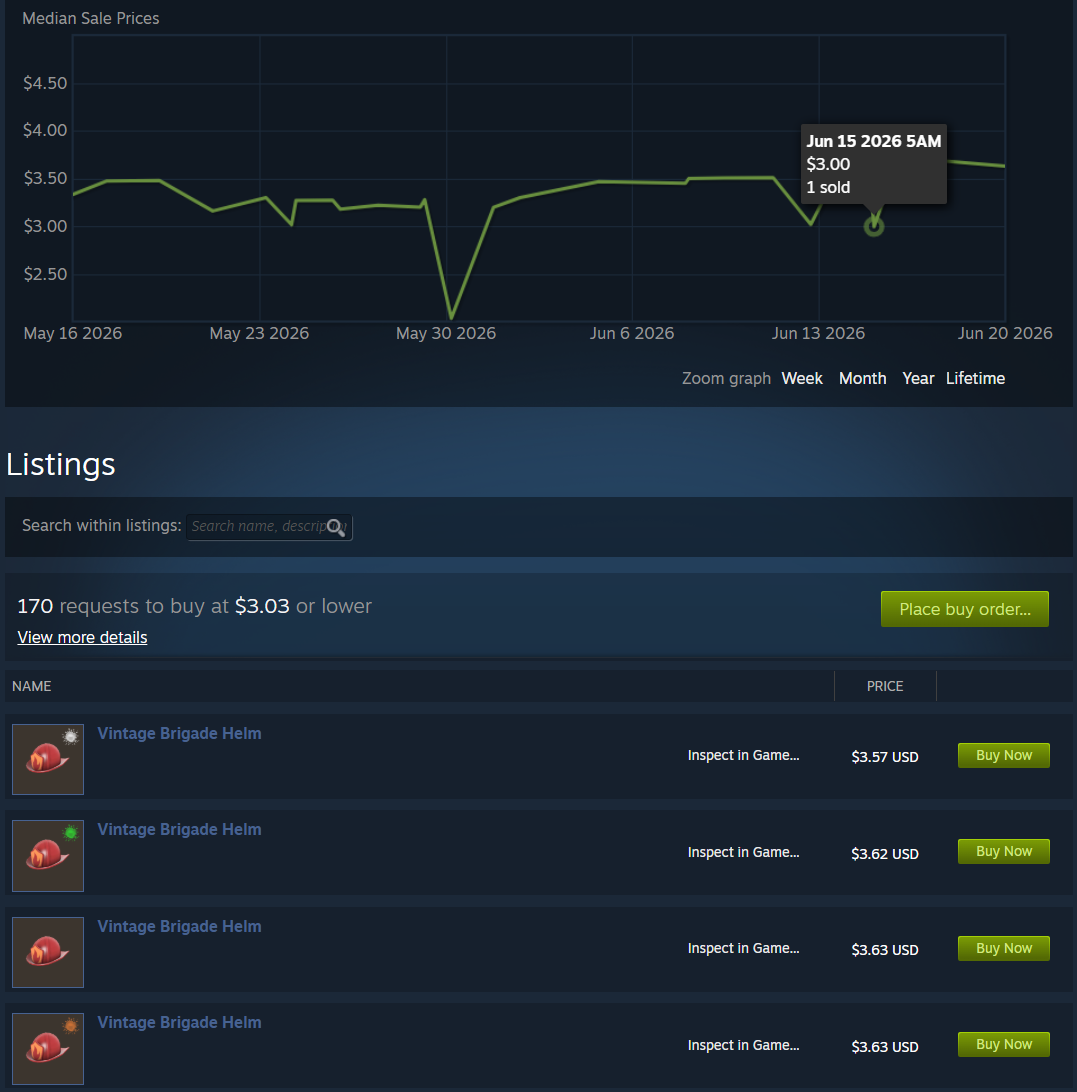The height and width of the screenshot is (1092, 1077).
Task: Open Brigade Helm thumbnail with orange spark
Action: (48, 1049)
